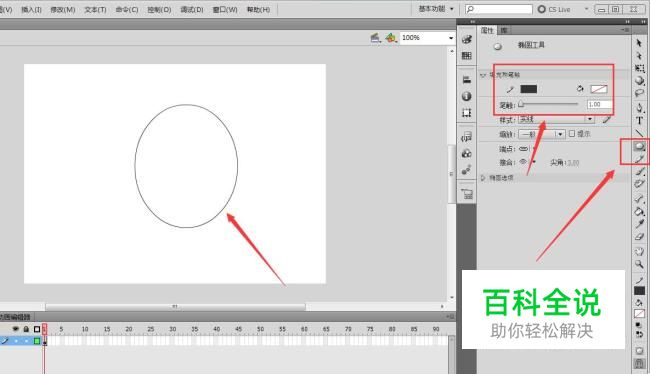Click the stroke color black swatch in properties
The image size is (650, 374).
click(528, 89)
